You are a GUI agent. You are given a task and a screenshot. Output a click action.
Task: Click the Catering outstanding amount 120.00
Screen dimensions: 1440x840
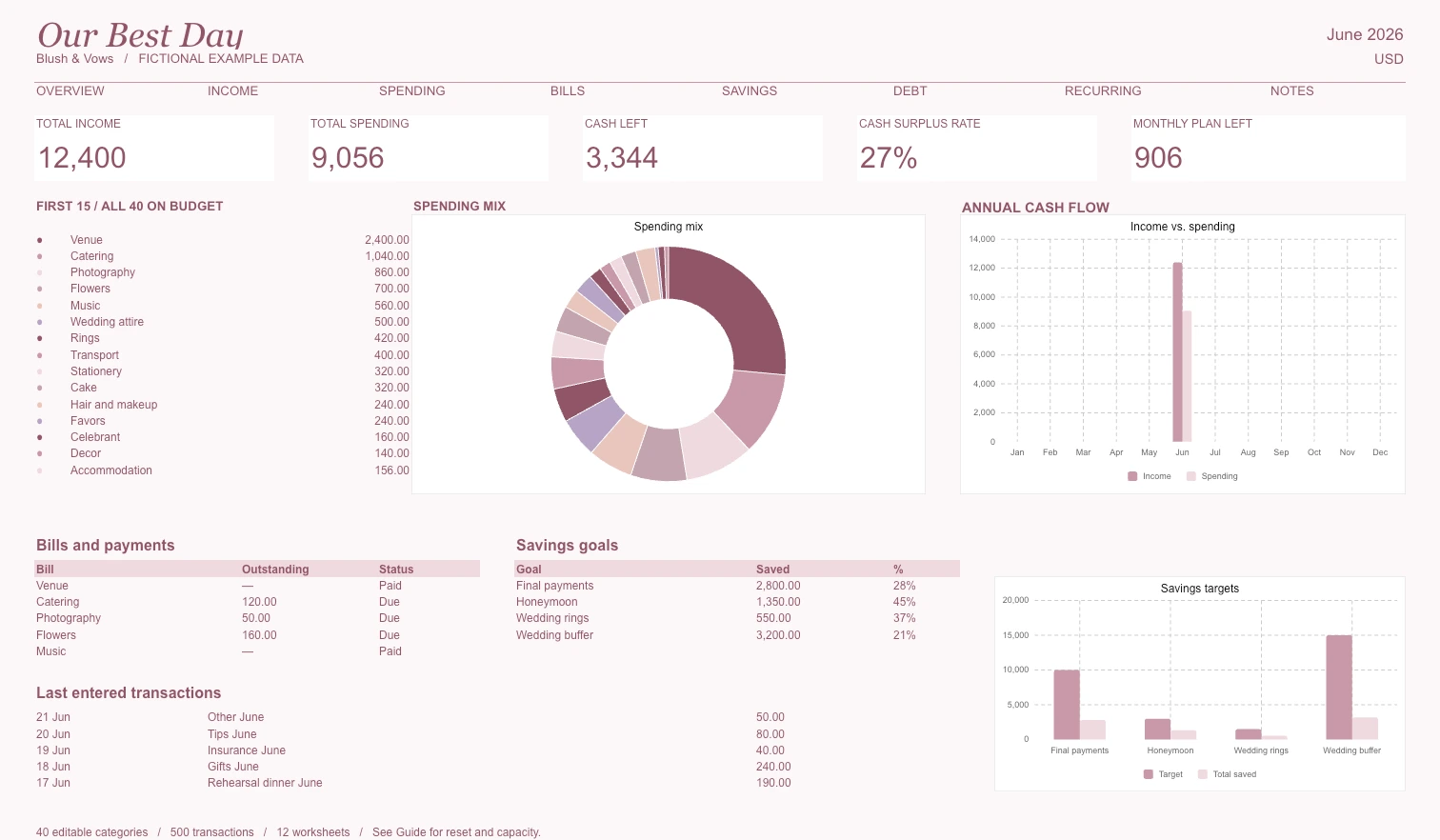[x=259, y=602]
